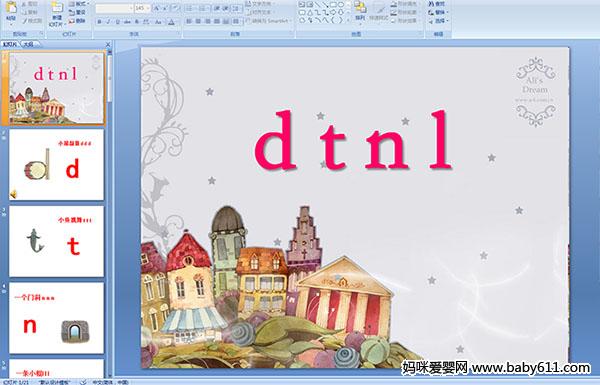Toggle Center text alignment
The height and width of the screenshot is (385, 600).
198,21
